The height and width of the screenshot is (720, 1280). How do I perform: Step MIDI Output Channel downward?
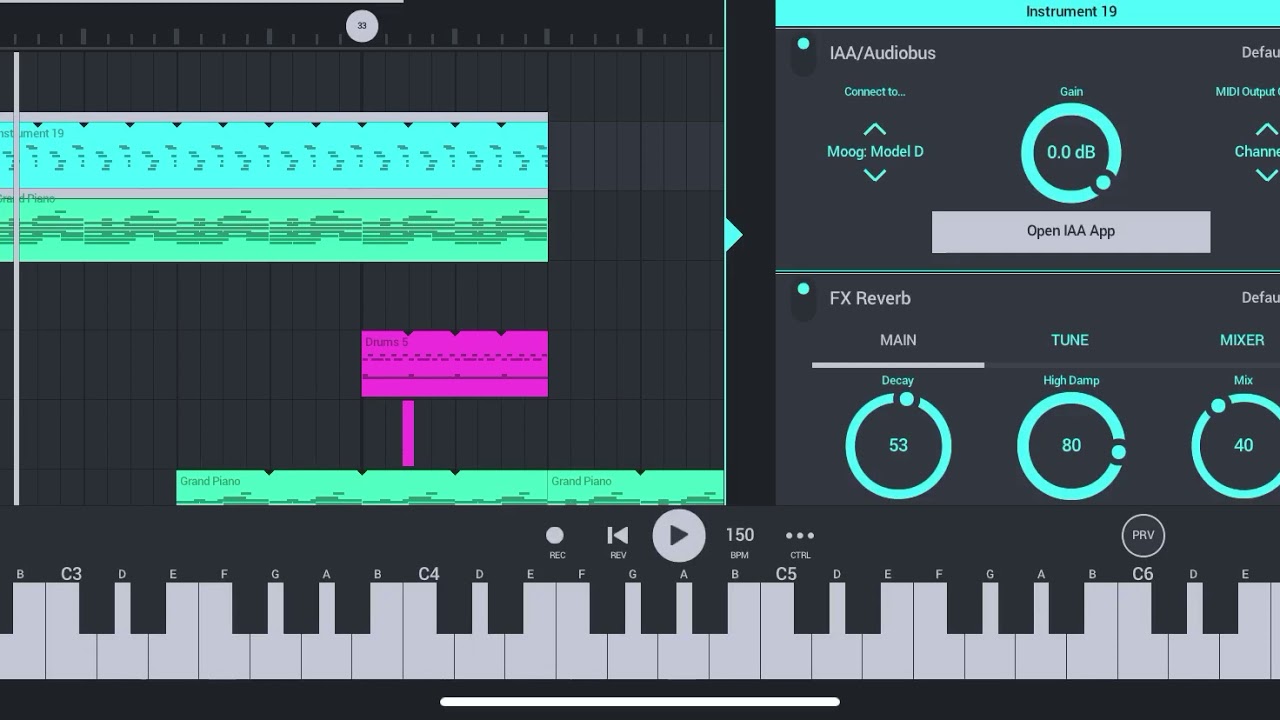click(1266, 175)
